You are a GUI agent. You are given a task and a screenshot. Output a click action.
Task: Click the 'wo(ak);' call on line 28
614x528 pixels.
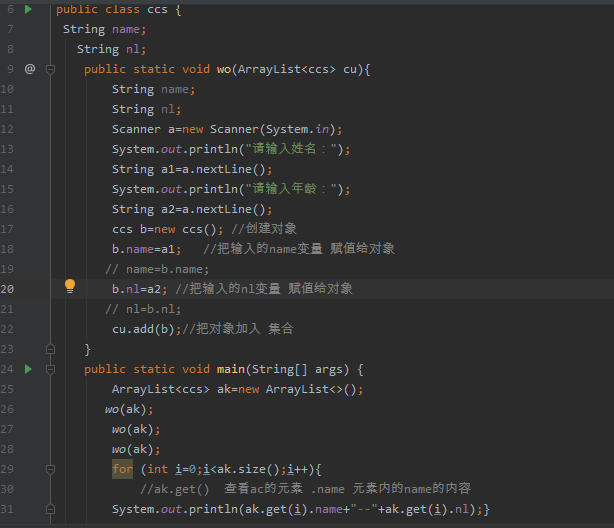[x=136, y=449]
